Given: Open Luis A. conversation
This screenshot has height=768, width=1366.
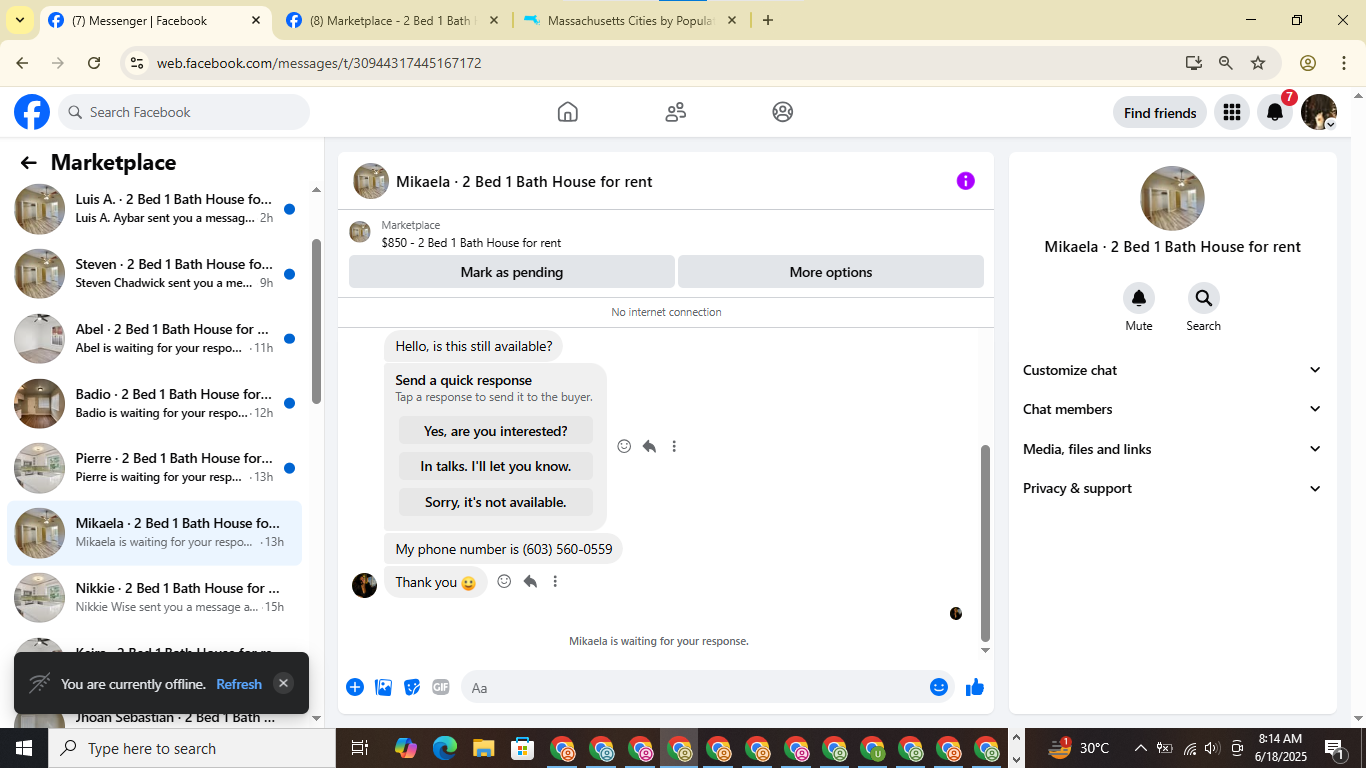Looking at the screenshot, I should (x=155, y=209).
